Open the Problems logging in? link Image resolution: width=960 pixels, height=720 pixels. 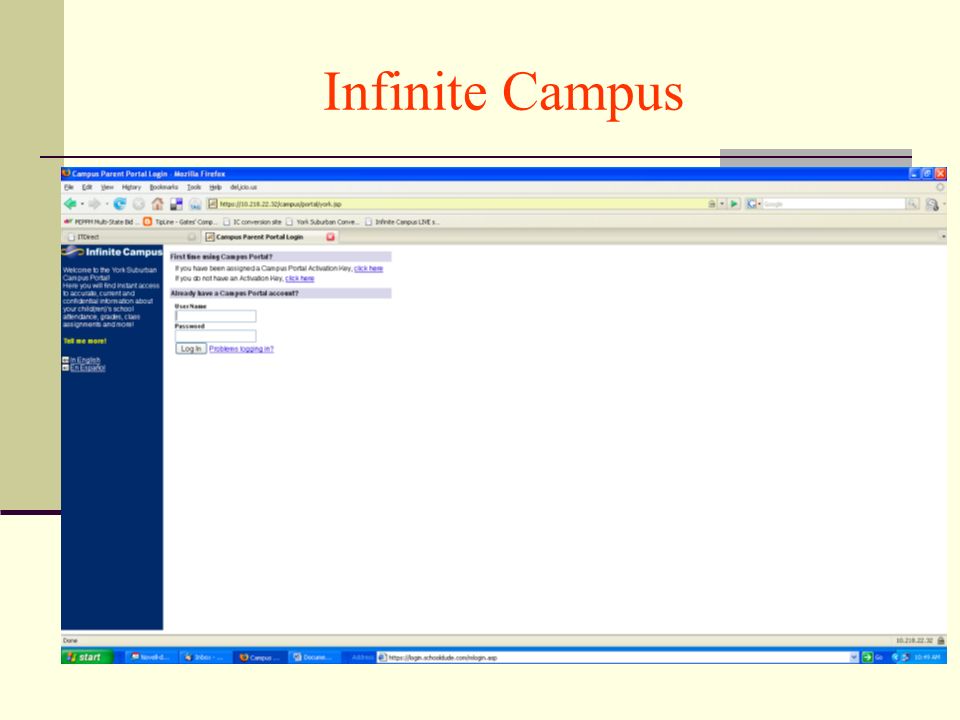[241, 349]
